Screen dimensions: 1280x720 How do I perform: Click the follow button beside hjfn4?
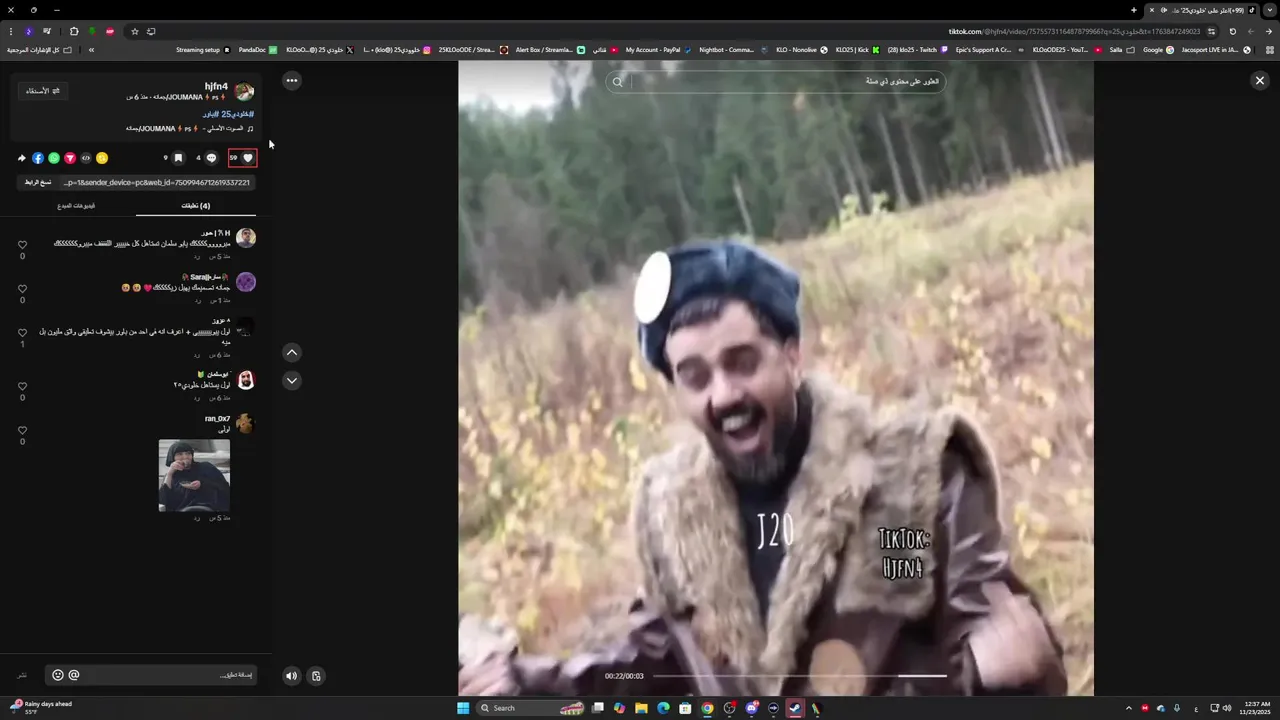(x=42, y=91)
